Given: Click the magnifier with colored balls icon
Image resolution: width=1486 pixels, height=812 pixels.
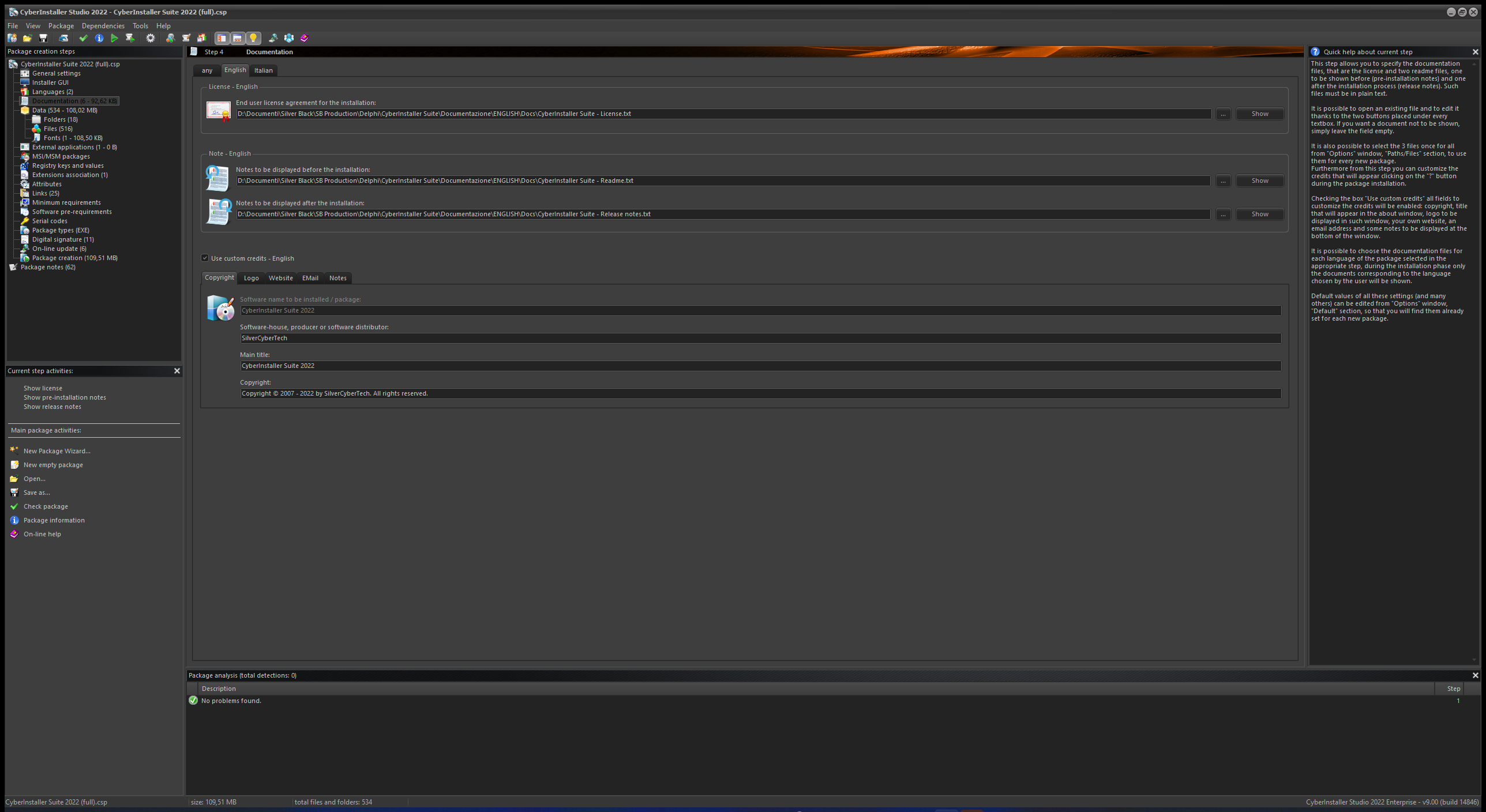Looking at the screenshot, I should pos(170,38).
